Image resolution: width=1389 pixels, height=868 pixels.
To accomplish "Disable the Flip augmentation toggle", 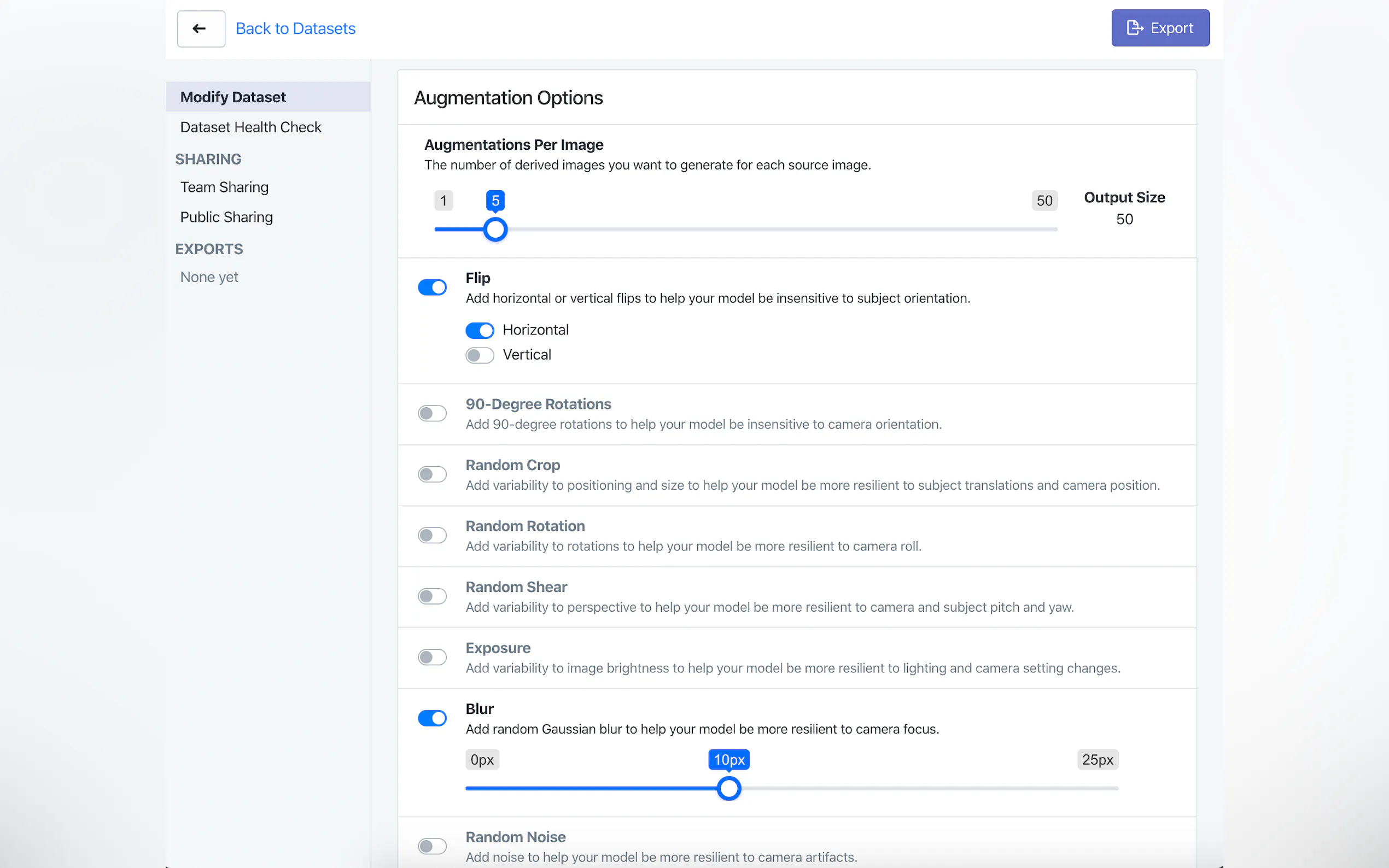I will [x=432, y=287].
